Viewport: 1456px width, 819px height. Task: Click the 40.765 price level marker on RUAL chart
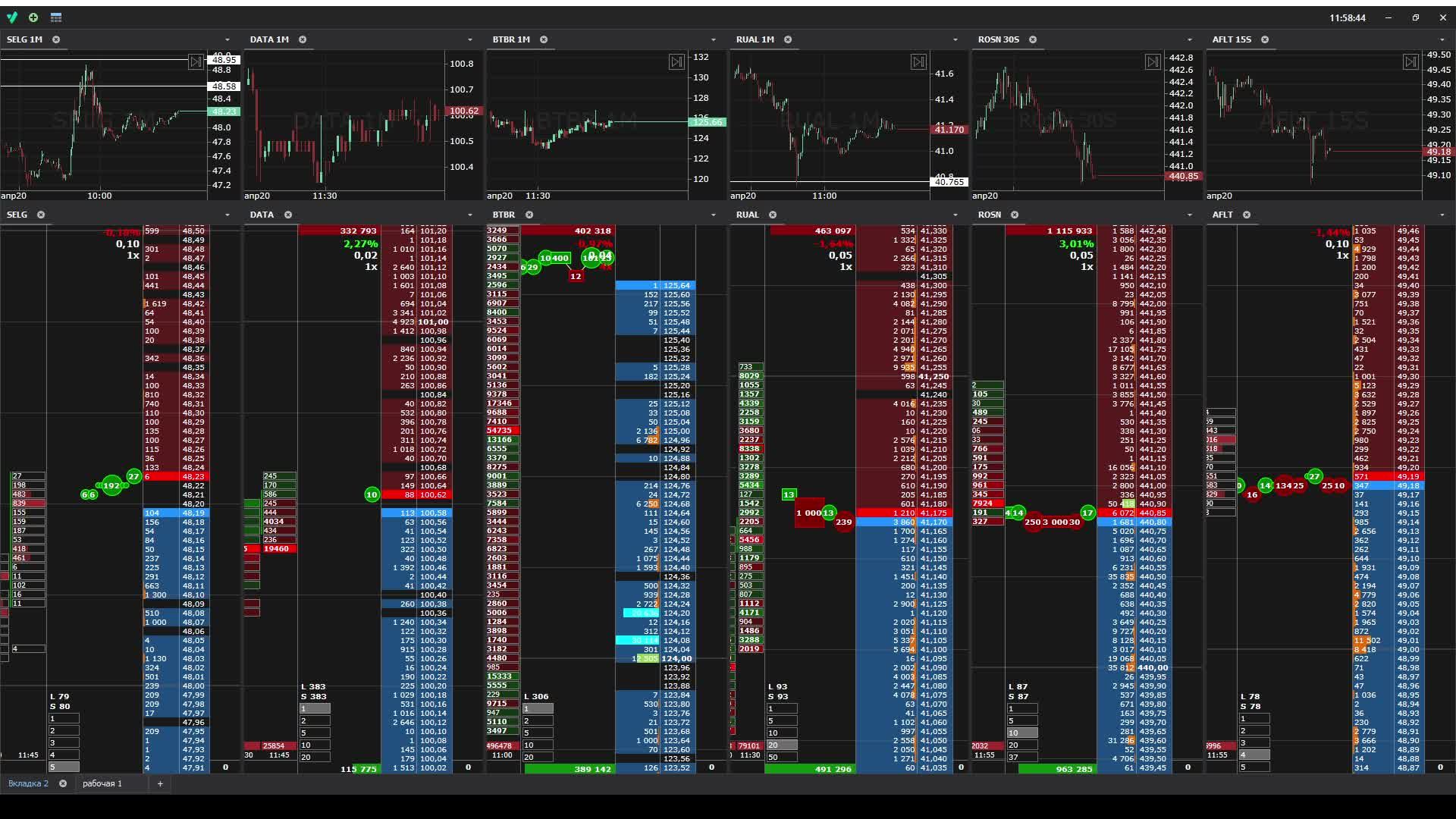tap(949, 182)
